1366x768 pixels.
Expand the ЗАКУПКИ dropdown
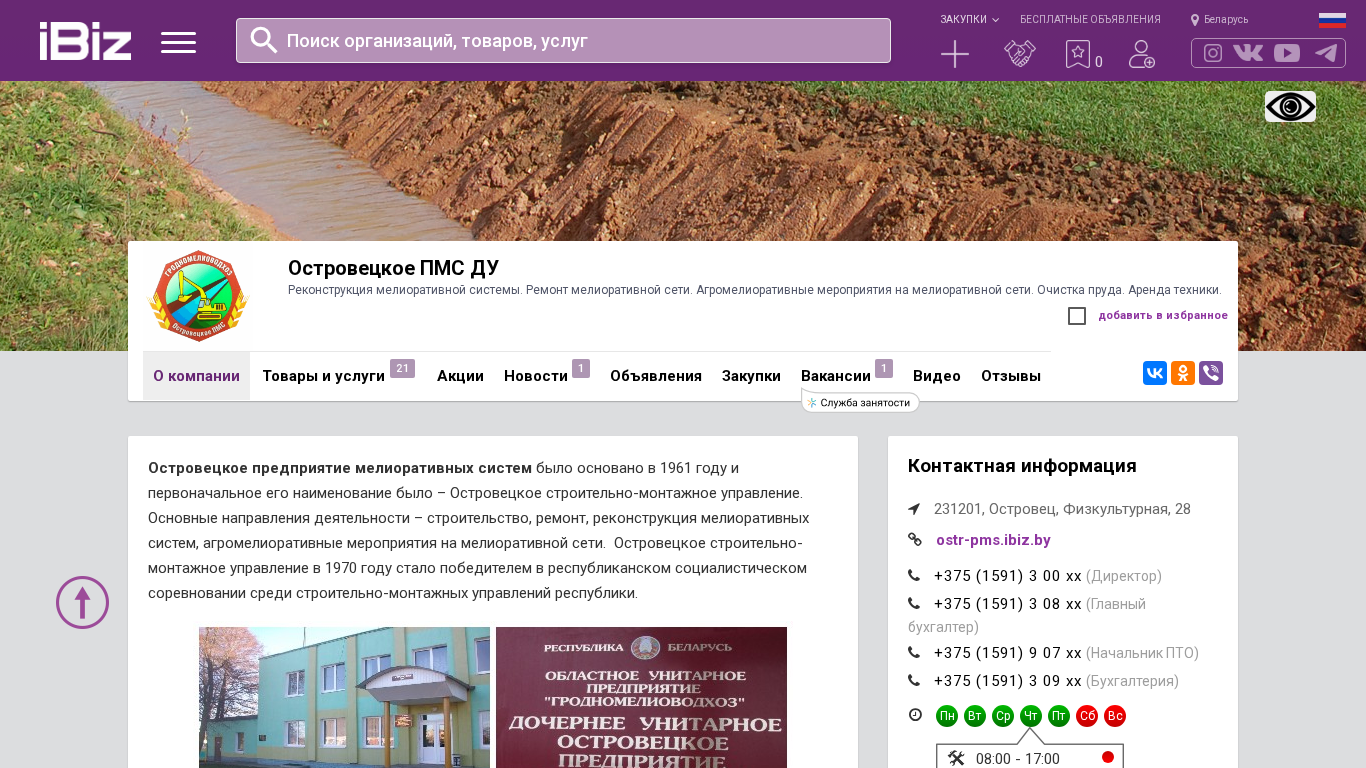969,19
